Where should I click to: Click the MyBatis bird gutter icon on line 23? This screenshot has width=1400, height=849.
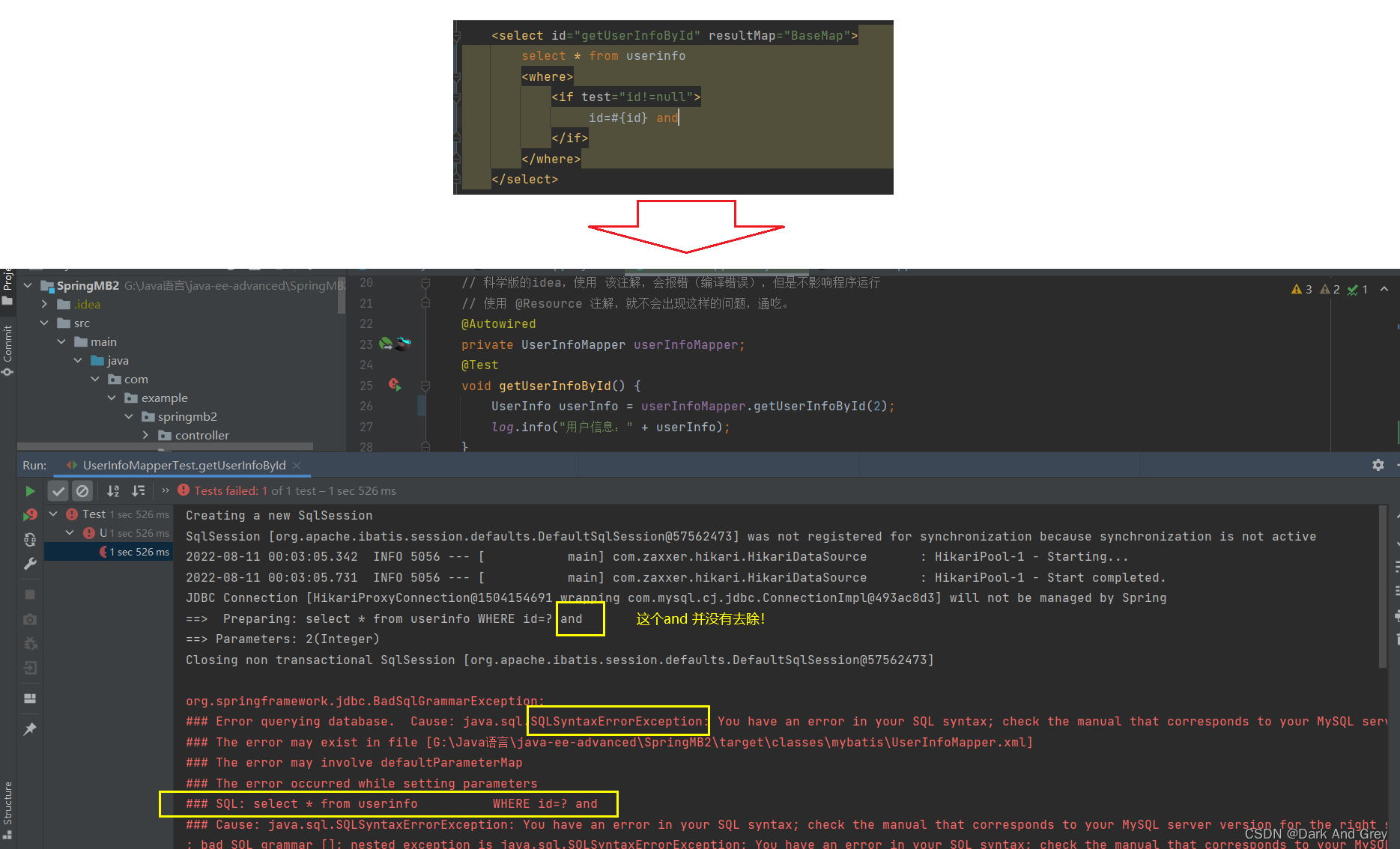pos(404,344)
